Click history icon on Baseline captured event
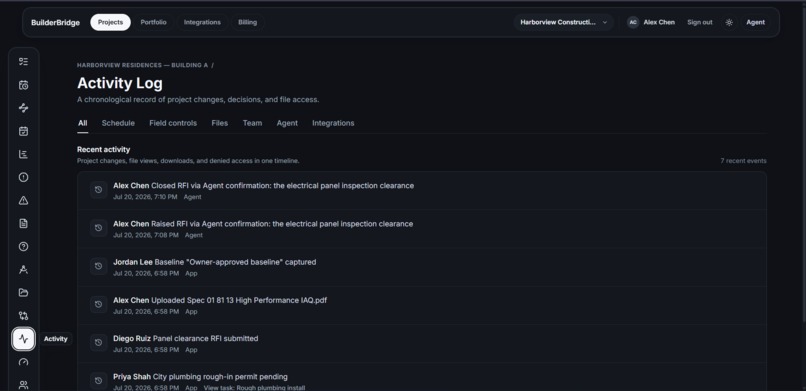806x391 pixels. (99, 266)
